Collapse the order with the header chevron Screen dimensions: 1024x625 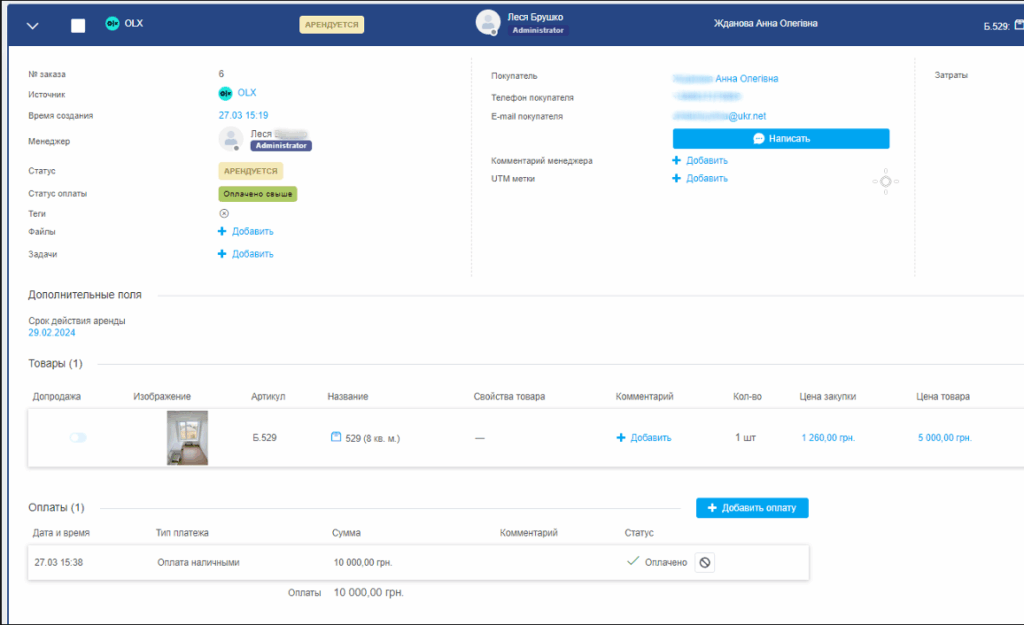[33, 26]
